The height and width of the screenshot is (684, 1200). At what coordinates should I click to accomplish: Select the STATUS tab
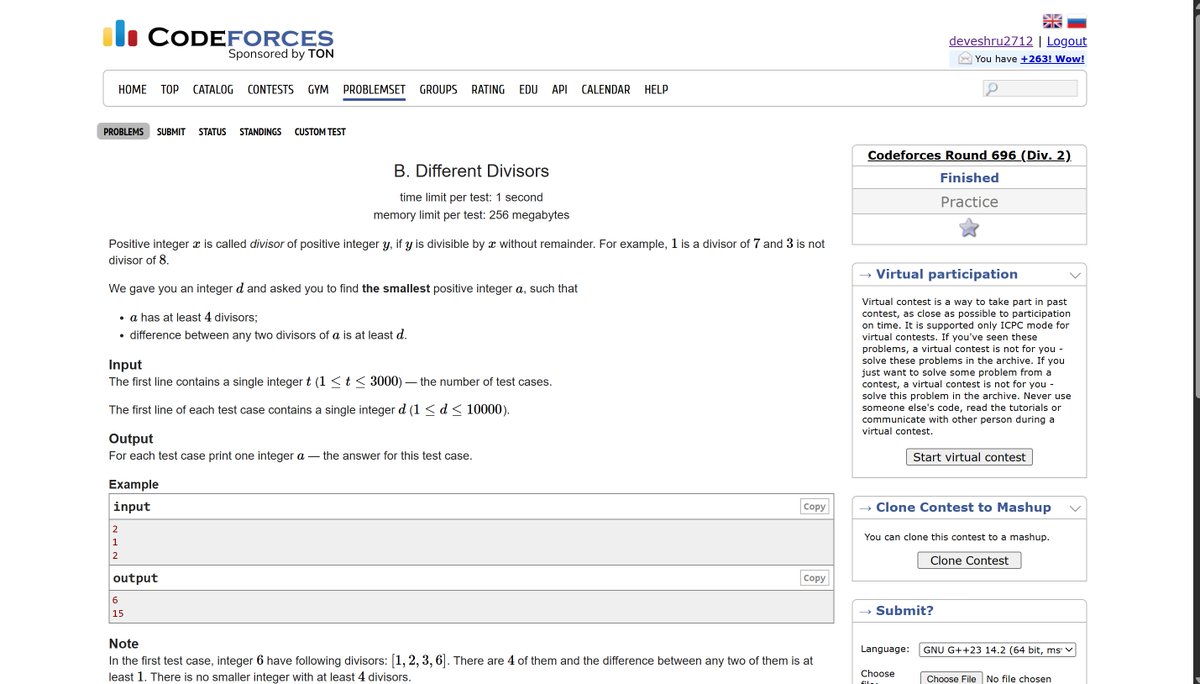tap(212, 132)
